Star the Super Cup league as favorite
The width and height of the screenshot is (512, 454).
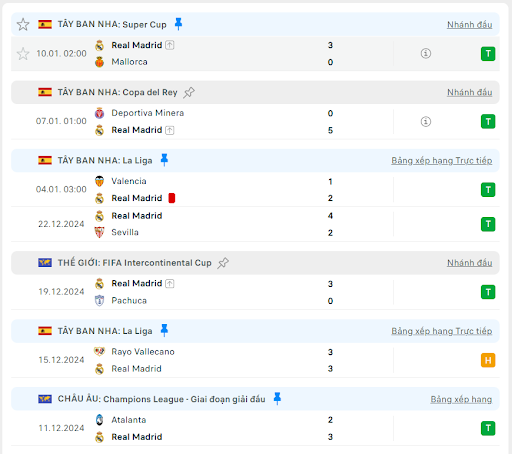23,24
